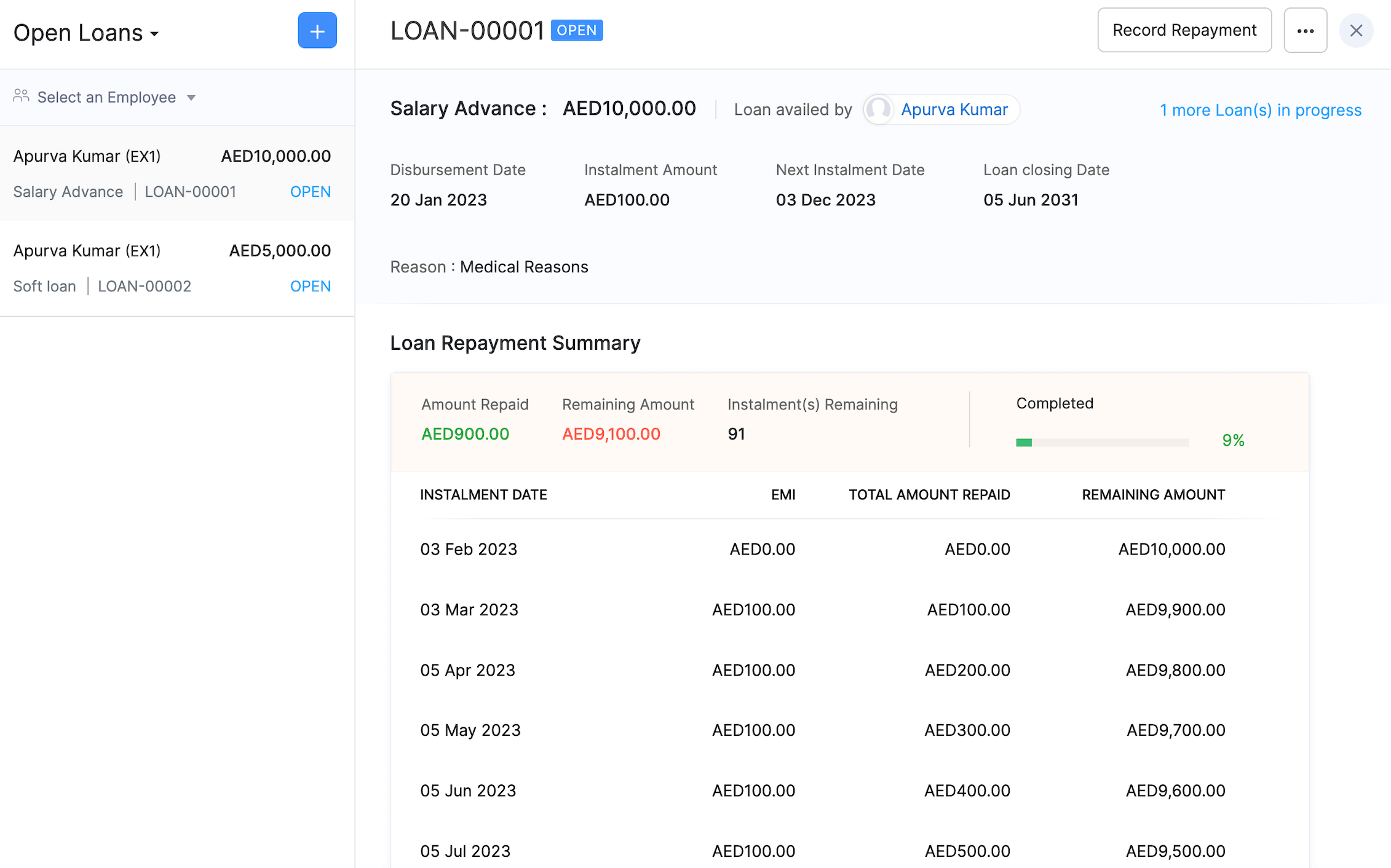
Task: Close the LOAN-00001 detail view
Action: tap(1355, 30)
